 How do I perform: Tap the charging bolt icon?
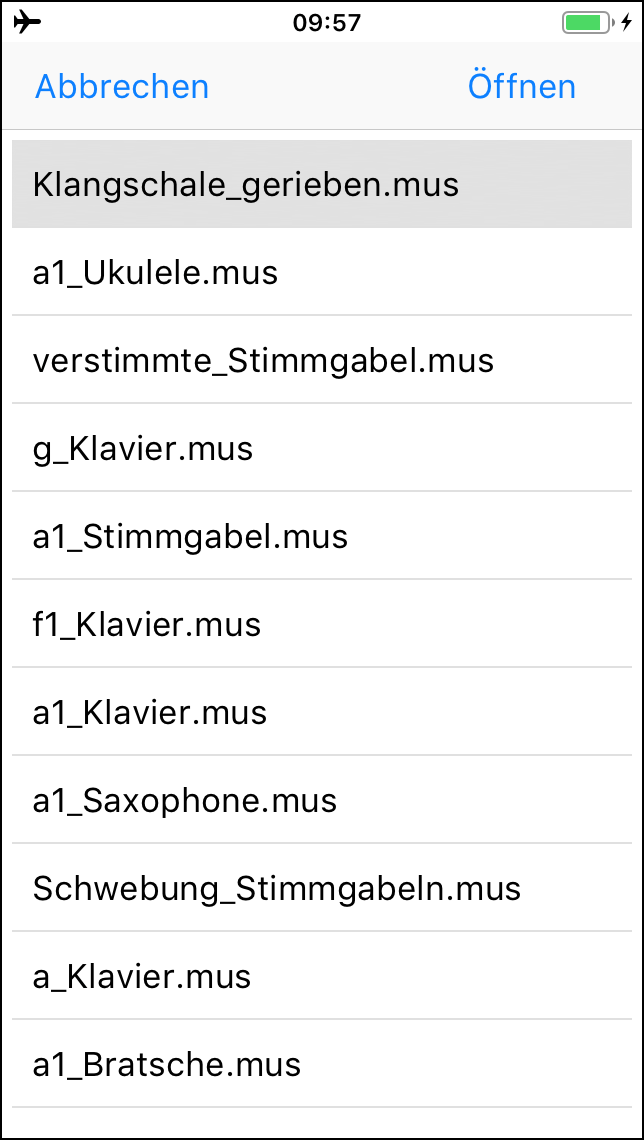627,22
